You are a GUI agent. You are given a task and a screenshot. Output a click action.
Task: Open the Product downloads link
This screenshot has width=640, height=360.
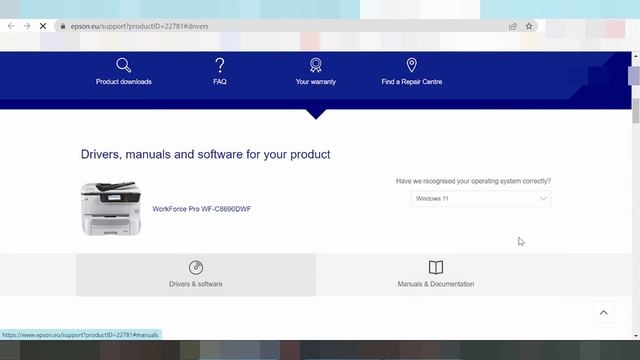124,82
